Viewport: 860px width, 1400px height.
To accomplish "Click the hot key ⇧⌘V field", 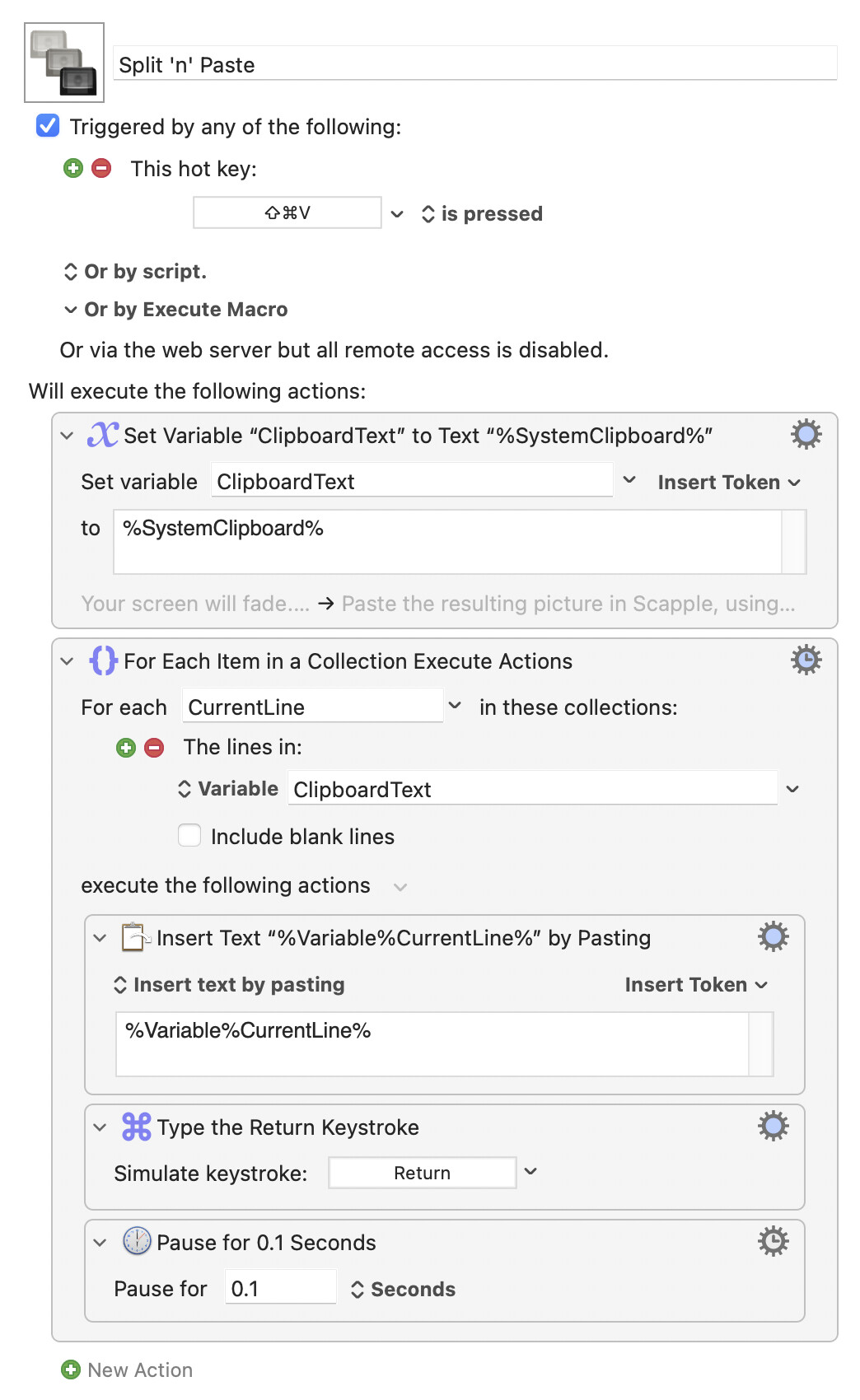I will 287,213.
